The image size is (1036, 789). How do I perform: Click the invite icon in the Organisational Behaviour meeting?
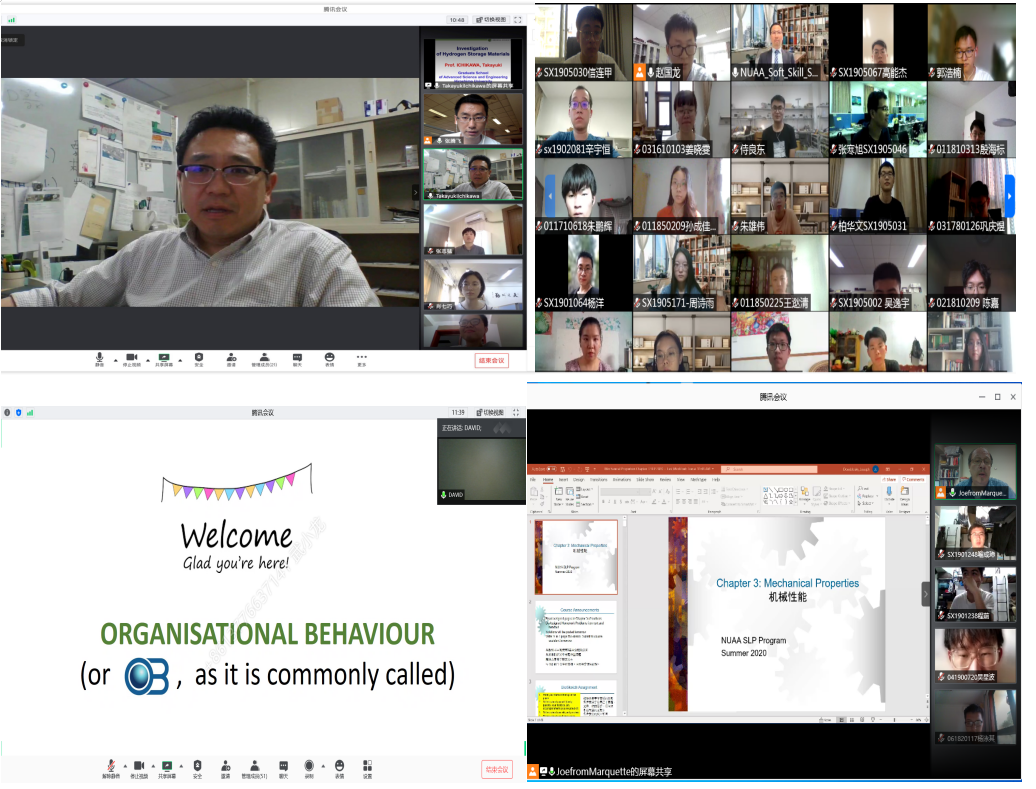[x=225, y=769]
